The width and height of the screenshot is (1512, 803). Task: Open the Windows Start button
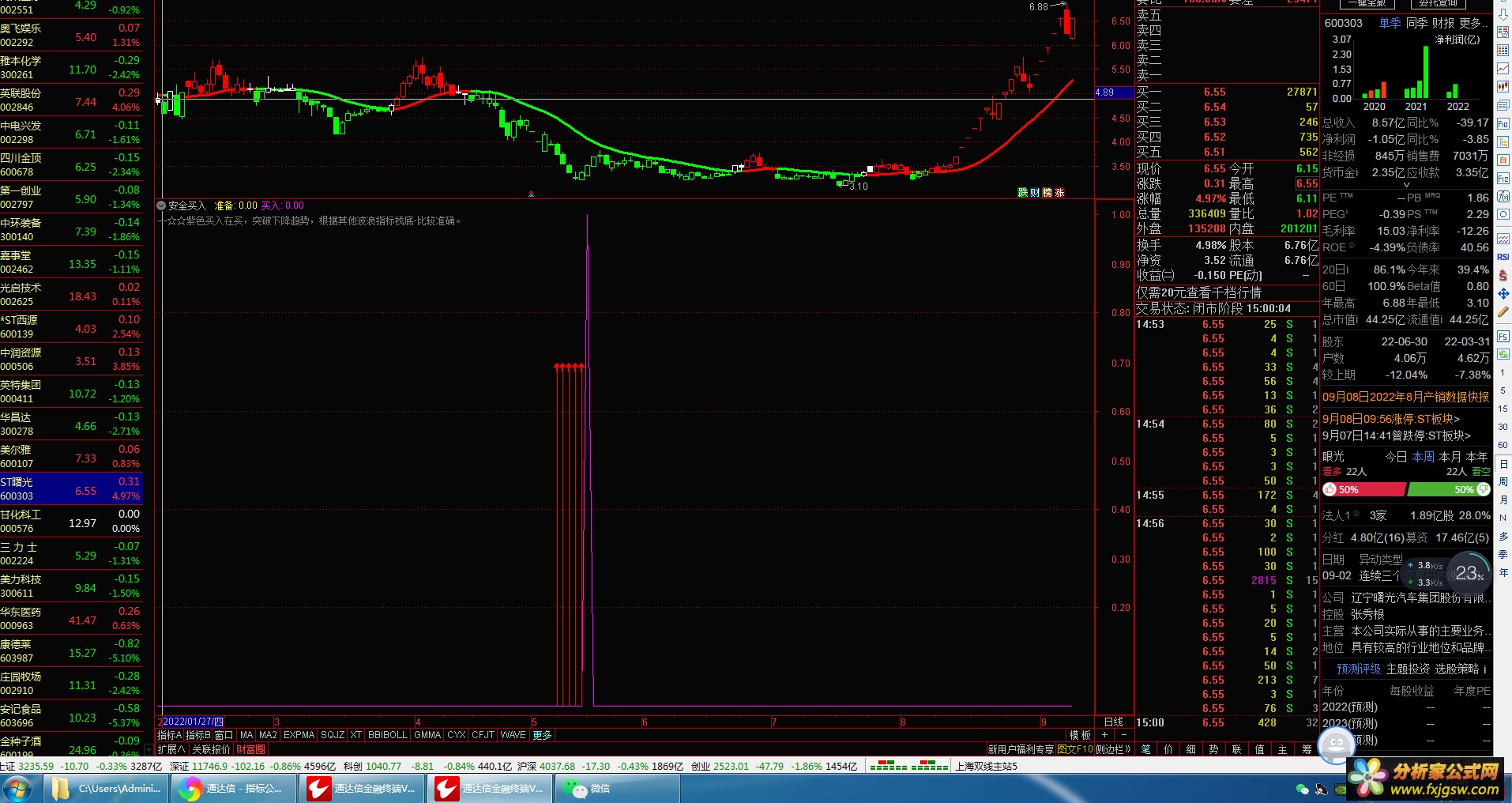coord(17,789)
